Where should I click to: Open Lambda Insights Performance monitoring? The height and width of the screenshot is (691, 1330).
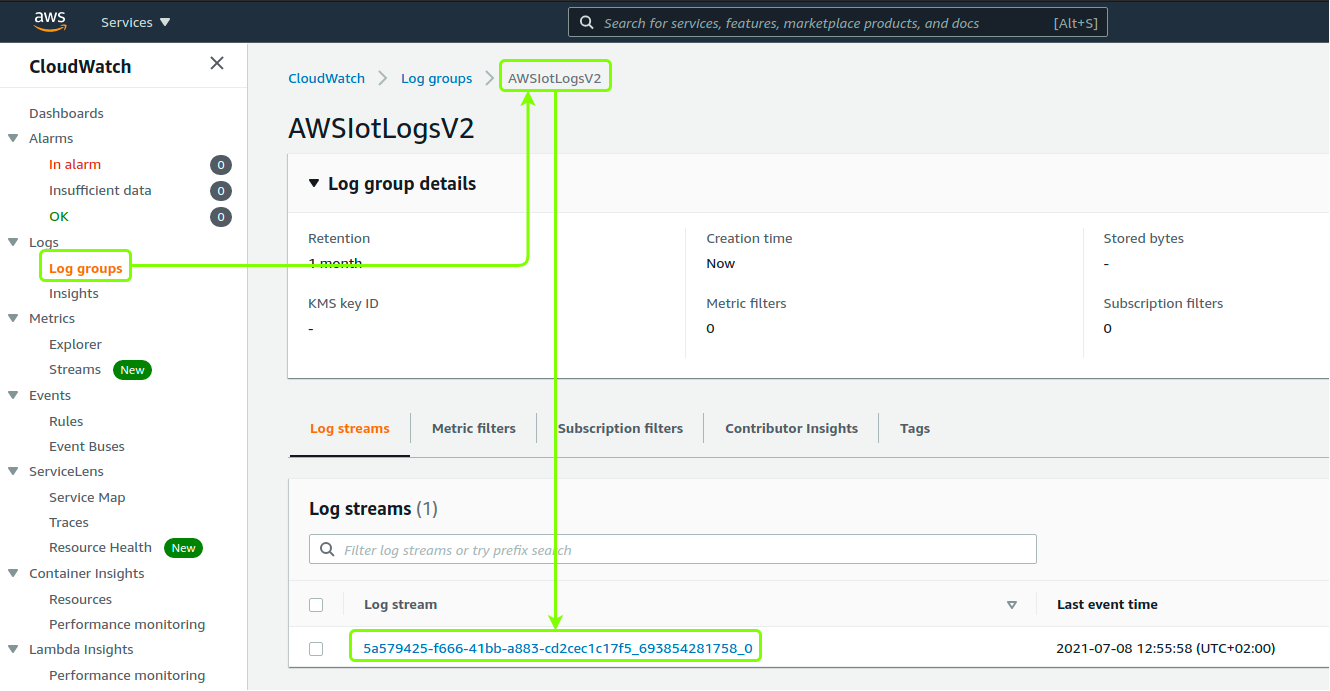click(127, 675)
